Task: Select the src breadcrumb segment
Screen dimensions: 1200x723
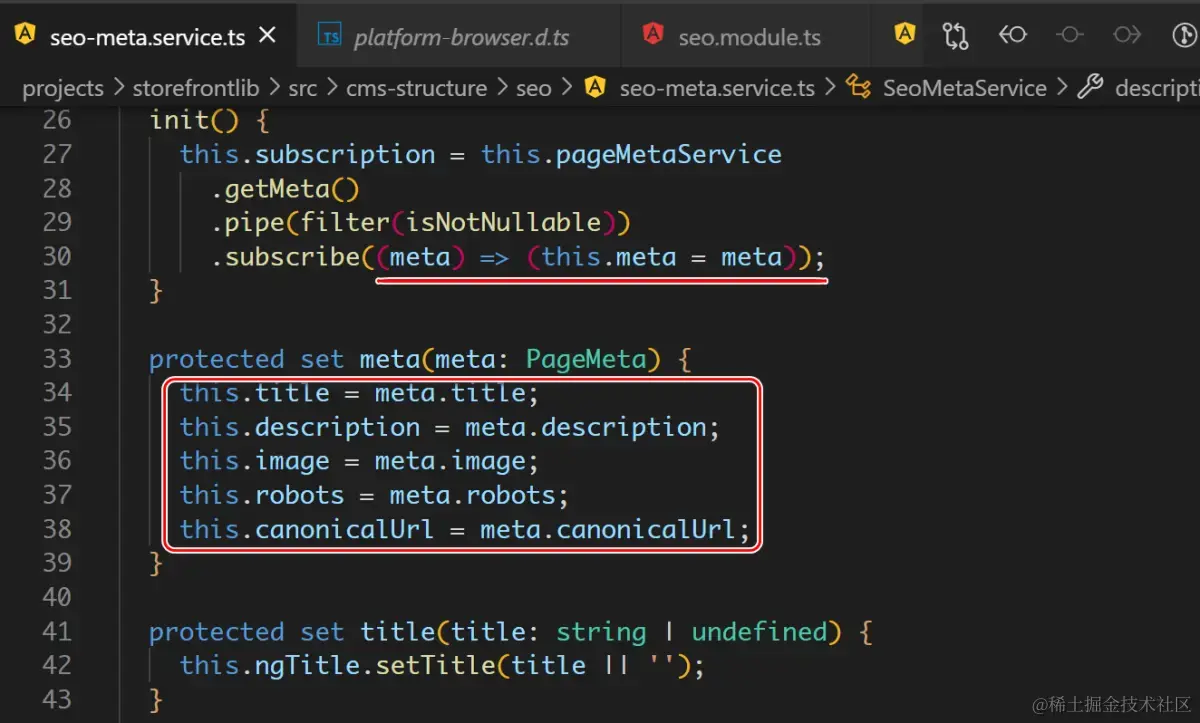Action: [303, 88]
